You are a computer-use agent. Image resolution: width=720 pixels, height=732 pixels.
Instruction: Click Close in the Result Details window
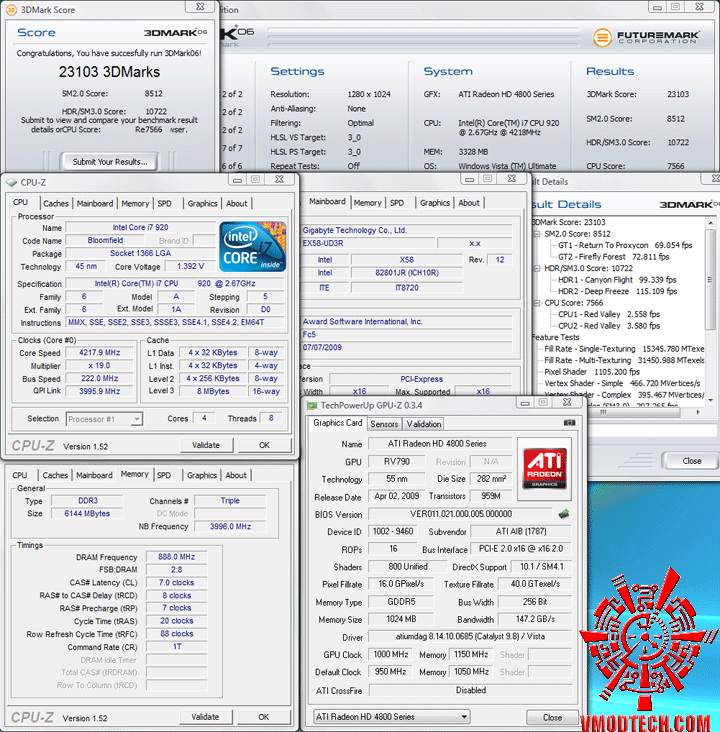(x=692, y=461)
